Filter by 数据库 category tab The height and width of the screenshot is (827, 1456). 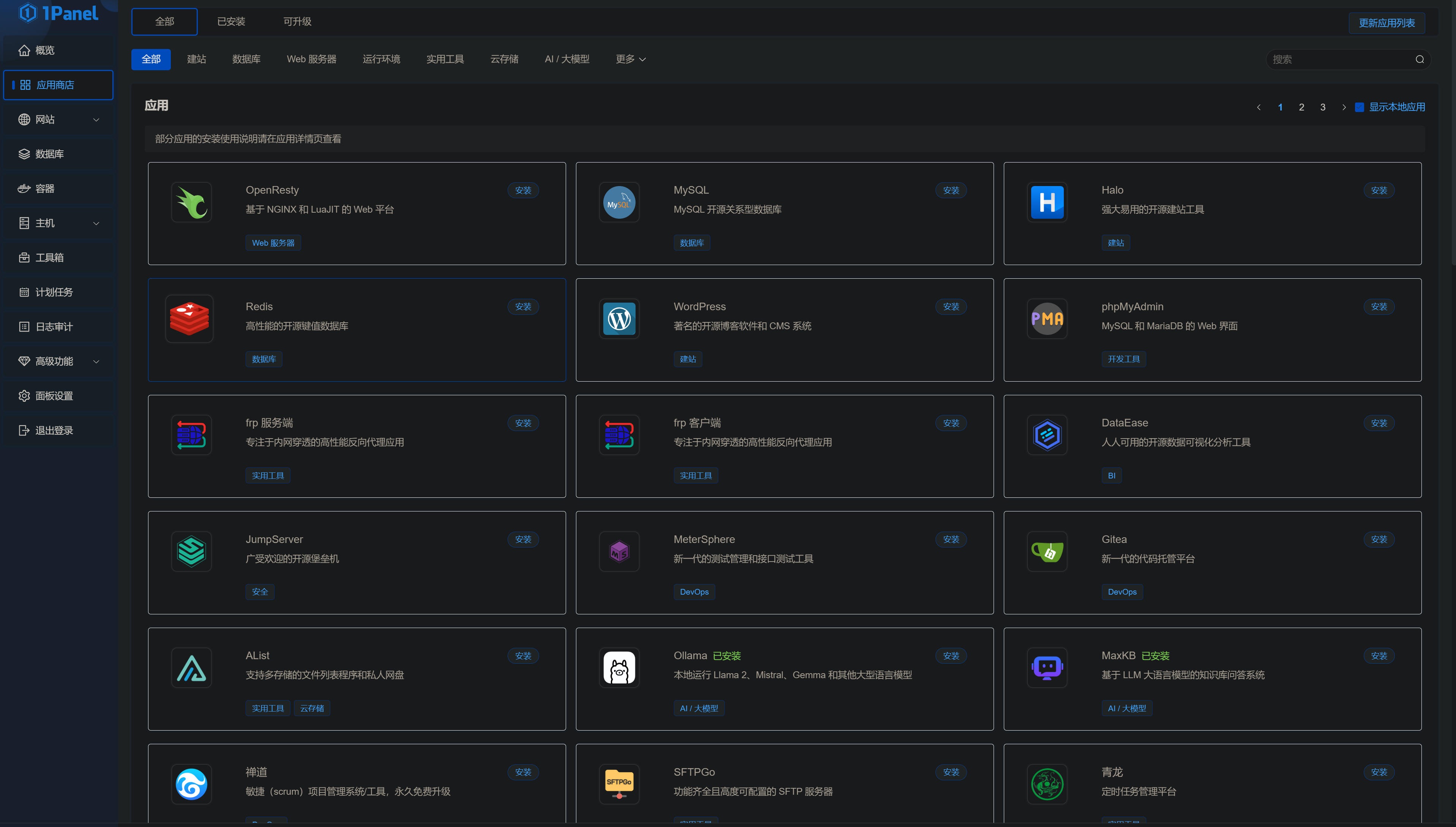(x=246, y=59)
